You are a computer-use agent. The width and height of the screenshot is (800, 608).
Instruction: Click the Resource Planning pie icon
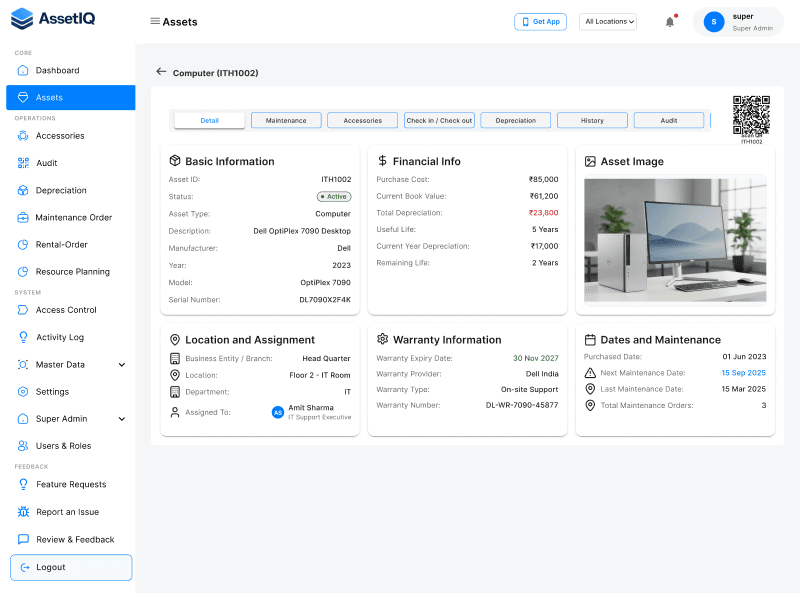(23, 271)
